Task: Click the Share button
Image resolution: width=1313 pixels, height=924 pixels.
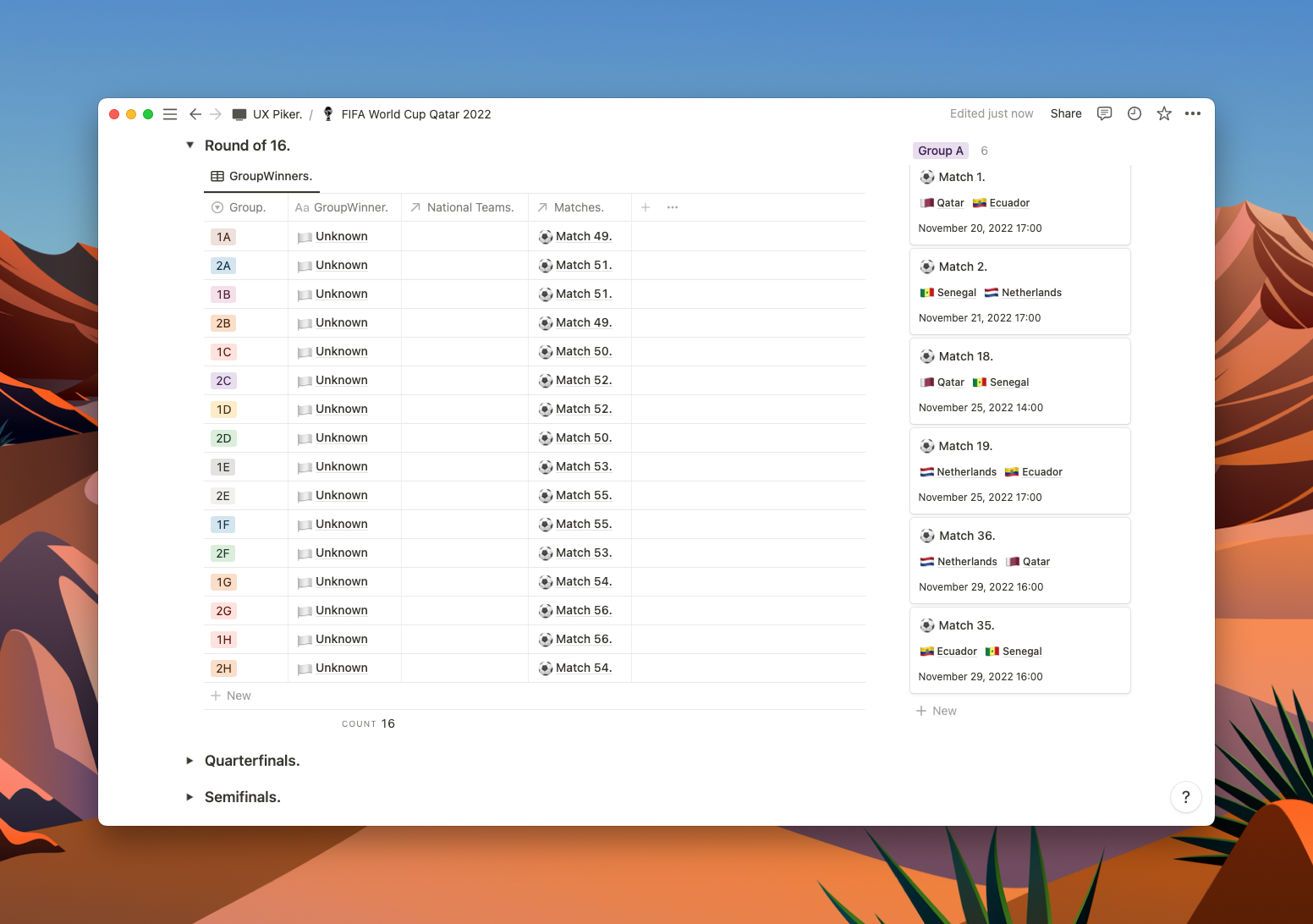Action: (x=1066, y=113)
